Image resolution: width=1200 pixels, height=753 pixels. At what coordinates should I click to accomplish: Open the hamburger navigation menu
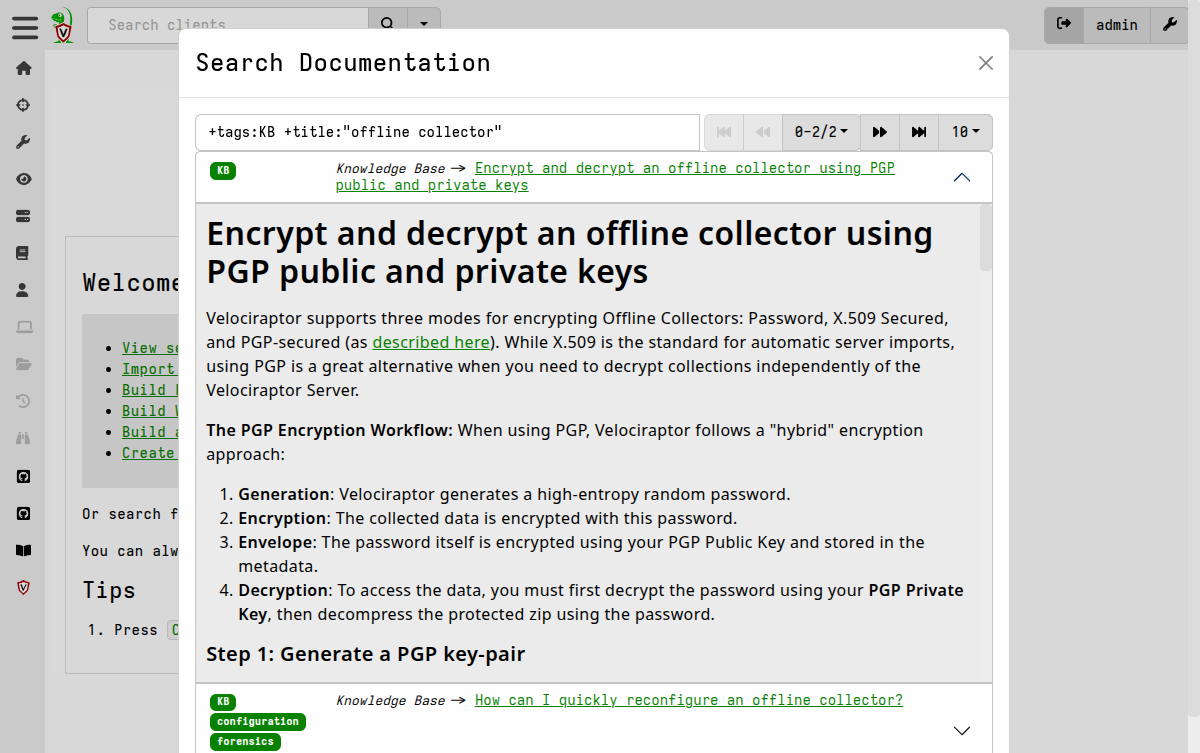click(25, 27)
